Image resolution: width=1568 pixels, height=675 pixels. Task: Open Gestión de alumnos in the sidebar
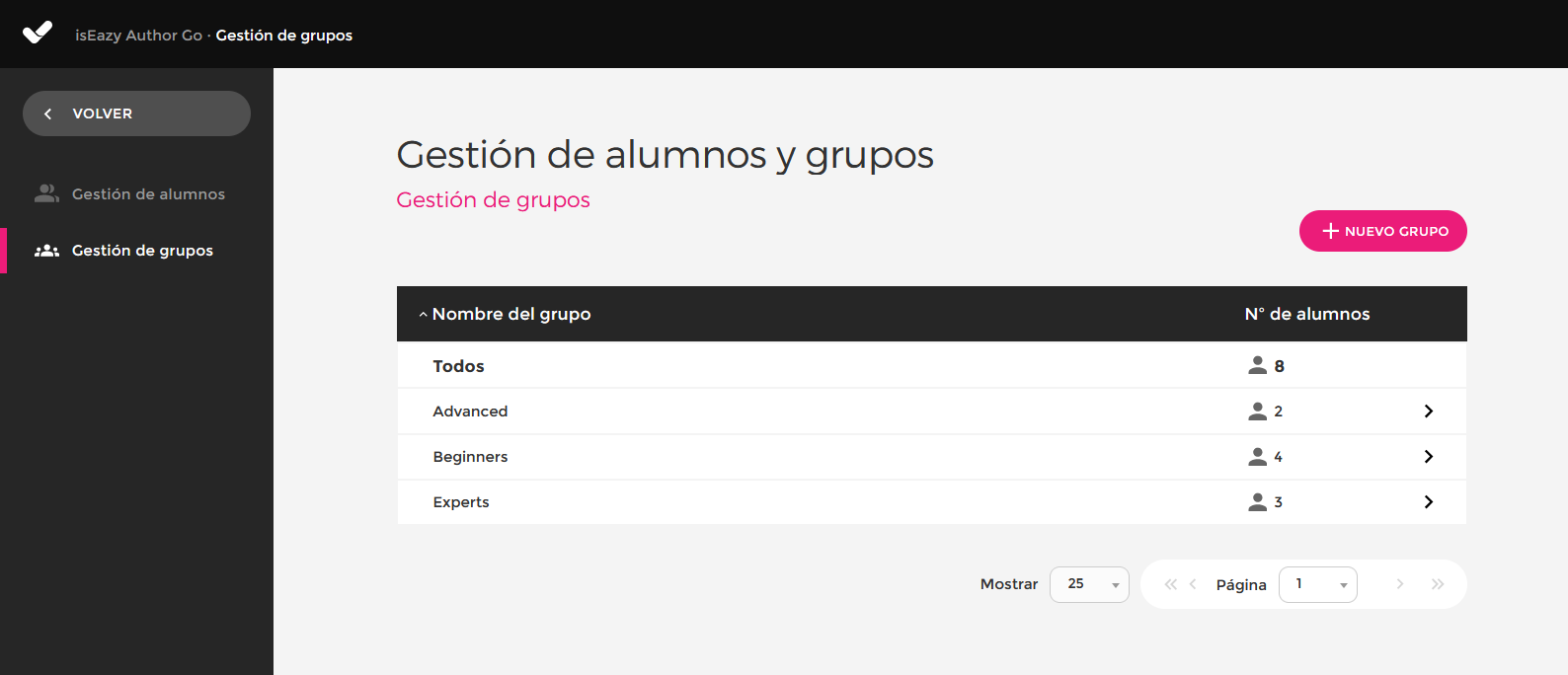point(148,194)
